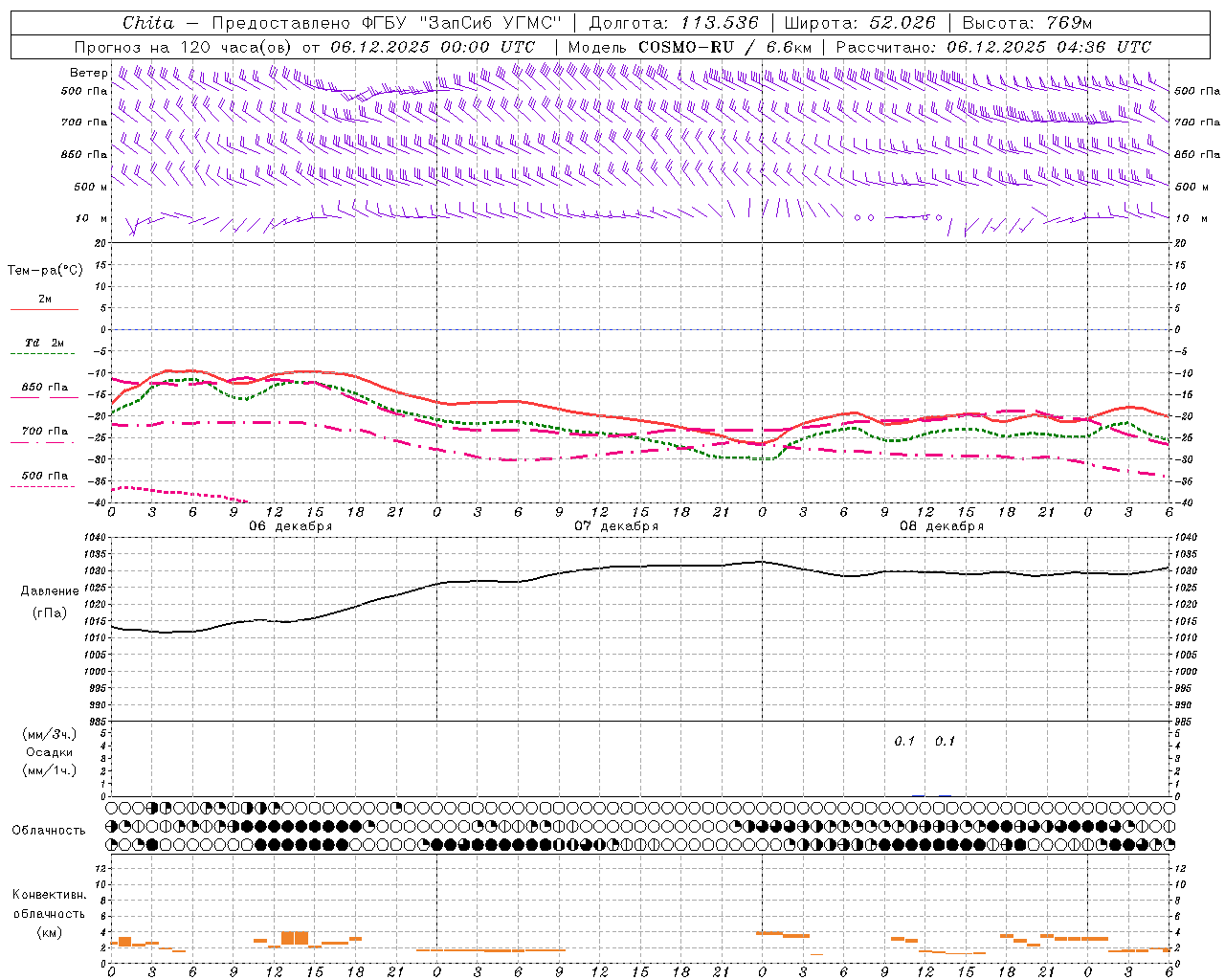Click the "Td 2м" dew point legend entry
The width and height of the screenshot is (1225, 980).
(x=44, y=343)
